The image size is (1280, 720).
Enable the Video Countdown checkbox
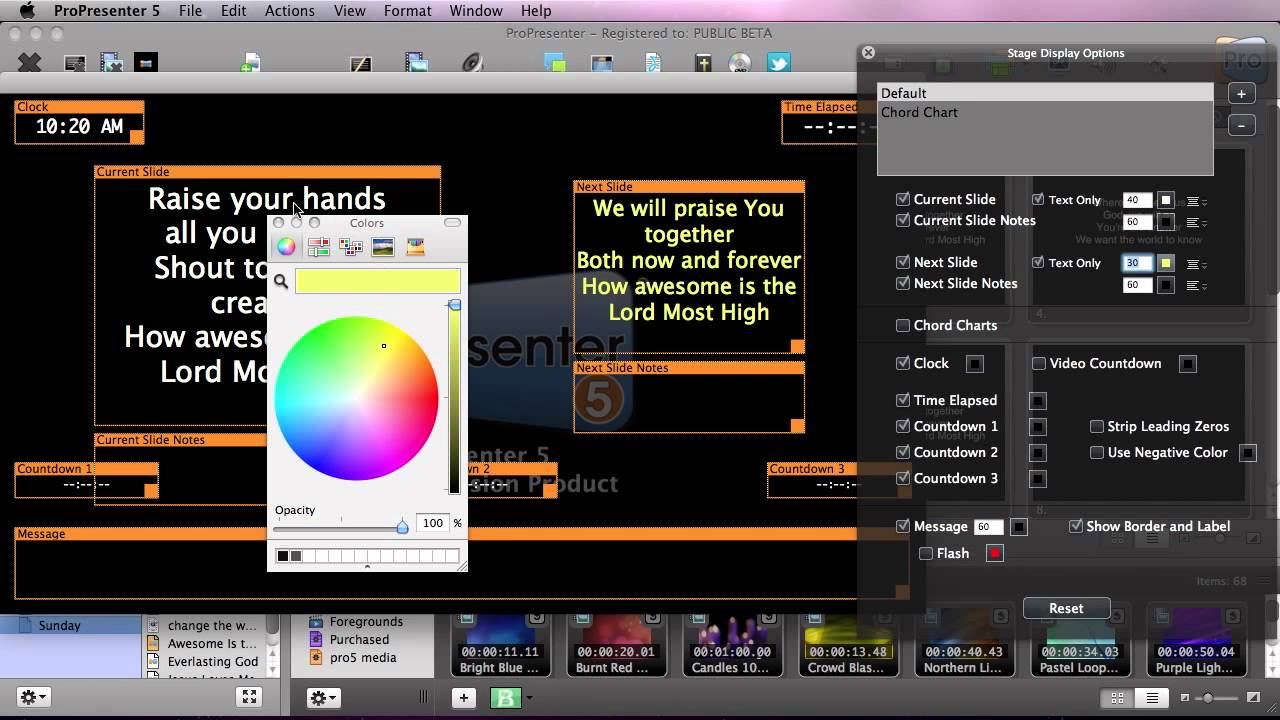[1039, 363]
